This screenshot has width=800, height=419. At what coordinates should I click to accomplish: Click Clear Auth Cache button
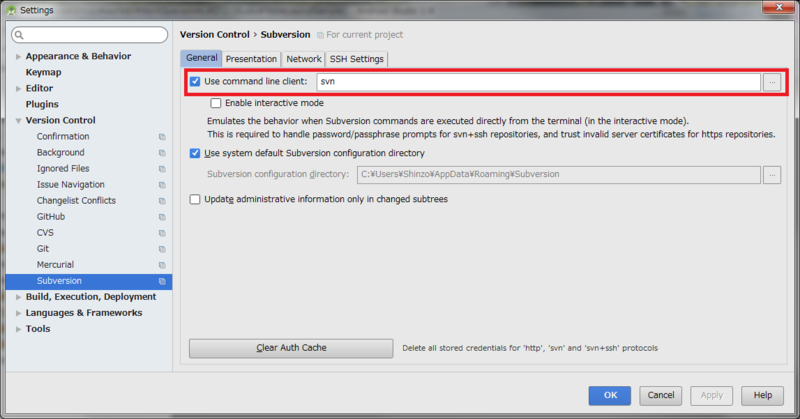tap(291, 348)
